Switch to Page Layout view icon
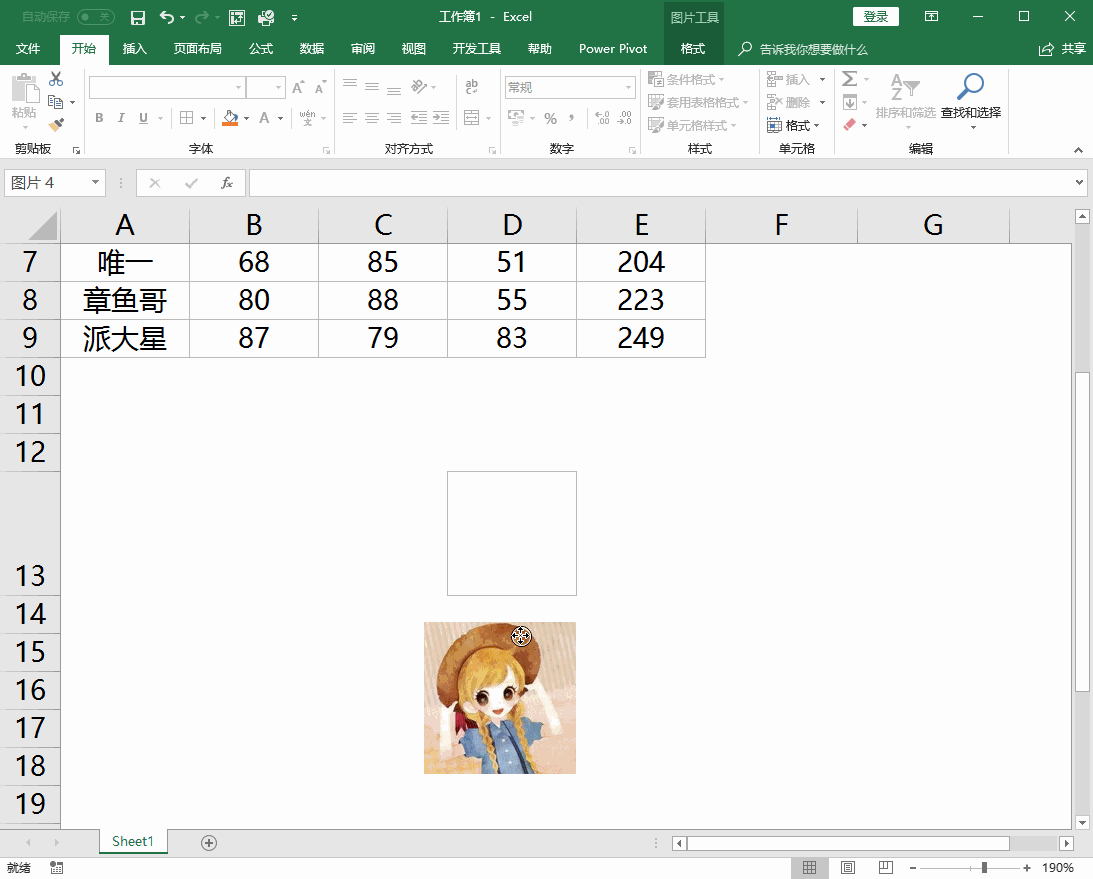Image resolution: width=1093 pixels, height=879 pixels. (x=848, y=868)
